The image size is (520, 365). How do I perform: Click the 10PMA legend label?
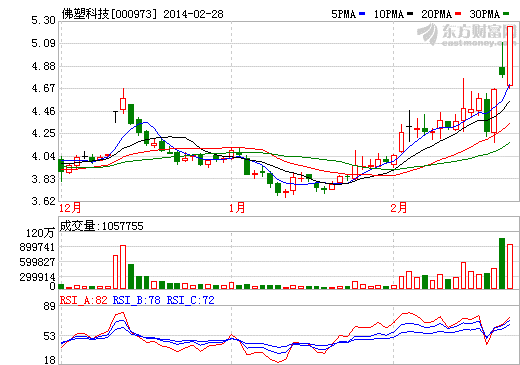[x=389, y=14]
